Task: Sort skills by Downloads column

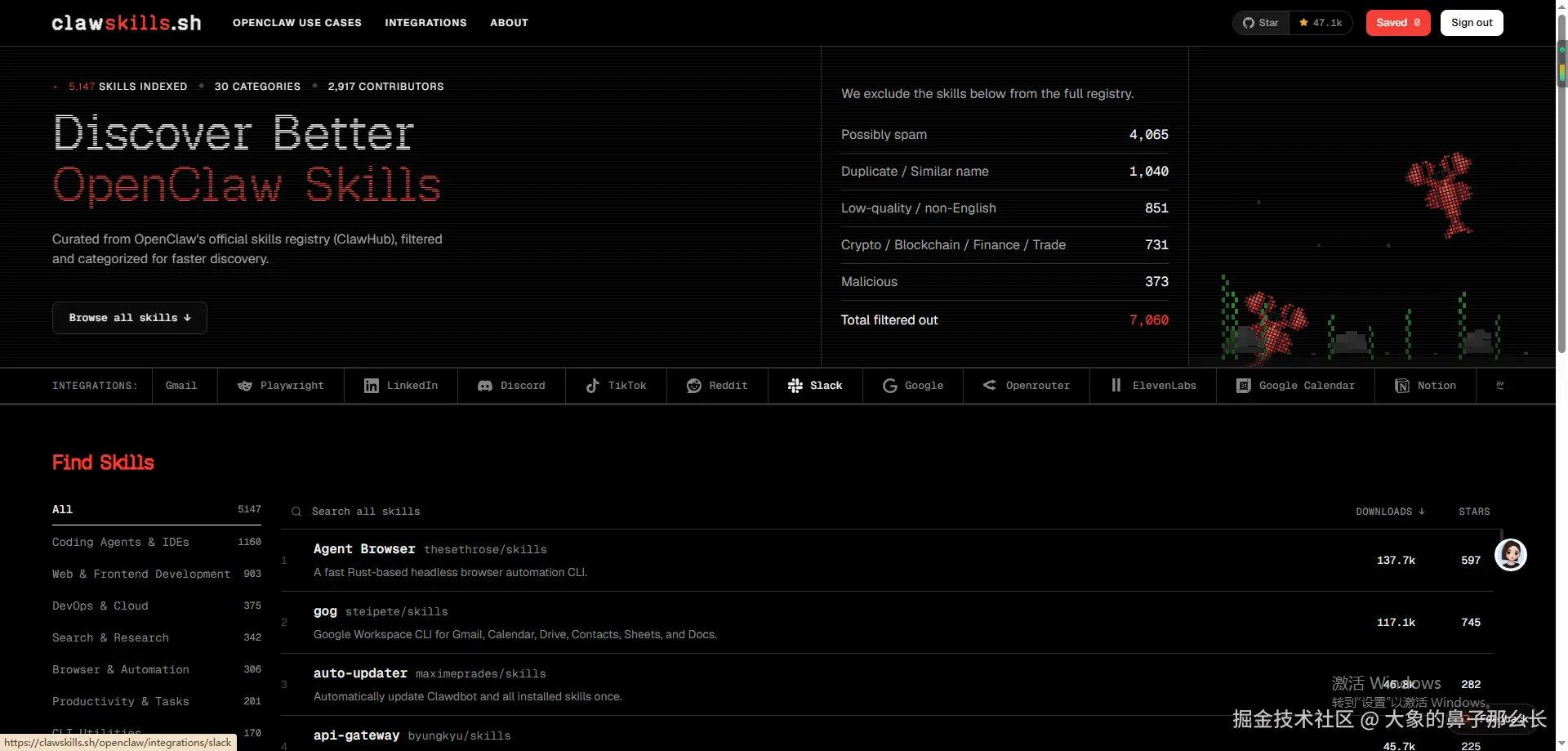Action: (x=1389, y=512)
